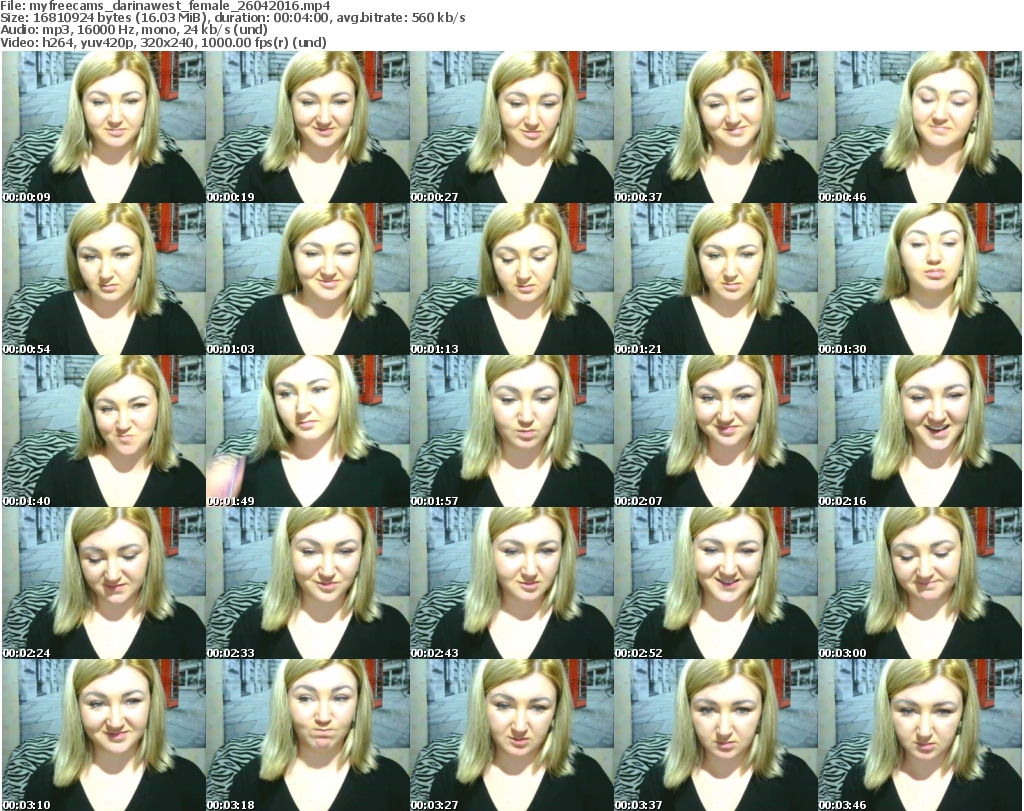Open the frame at 00:01:03

[x=308, y=279]
